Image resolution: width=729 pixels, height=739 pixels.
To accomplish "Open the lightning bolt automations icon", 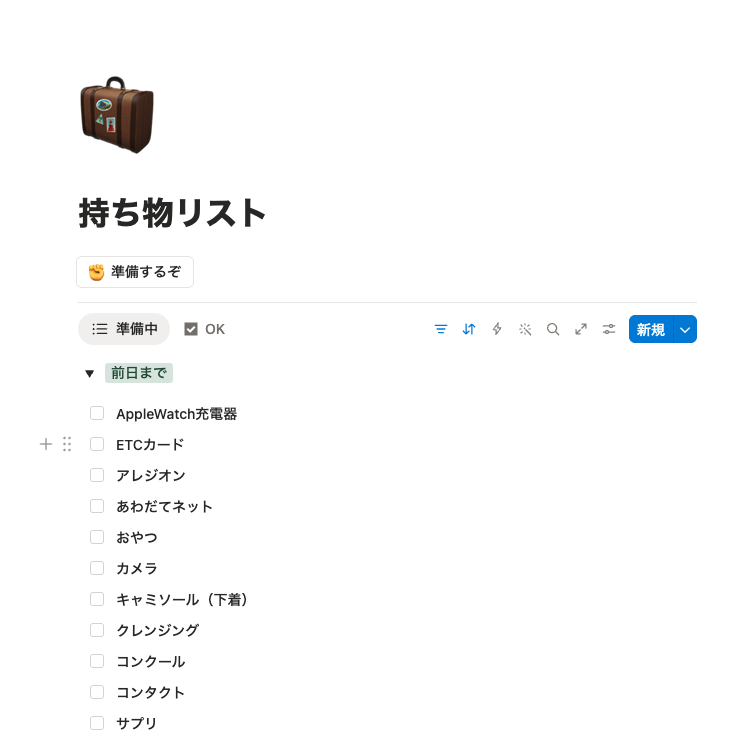I will 497,329.
